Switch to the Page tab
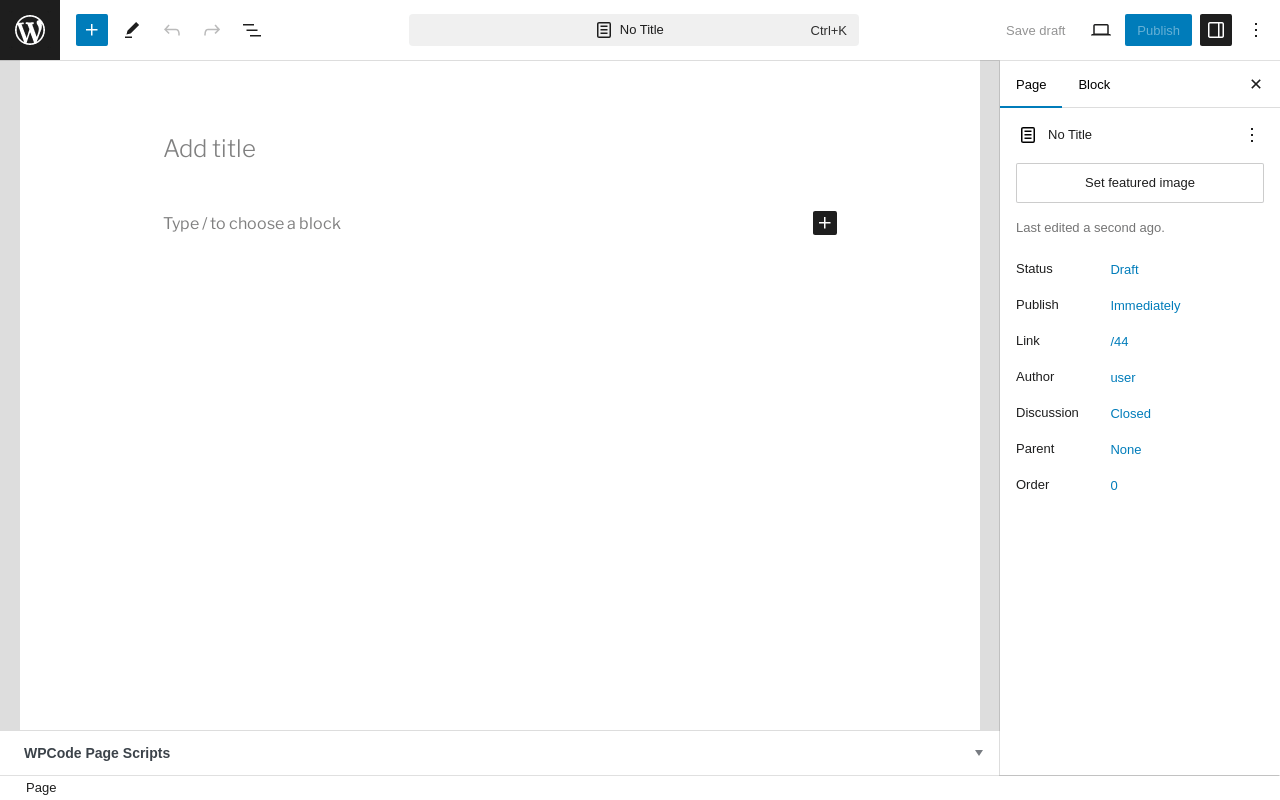 [1031, 84]
